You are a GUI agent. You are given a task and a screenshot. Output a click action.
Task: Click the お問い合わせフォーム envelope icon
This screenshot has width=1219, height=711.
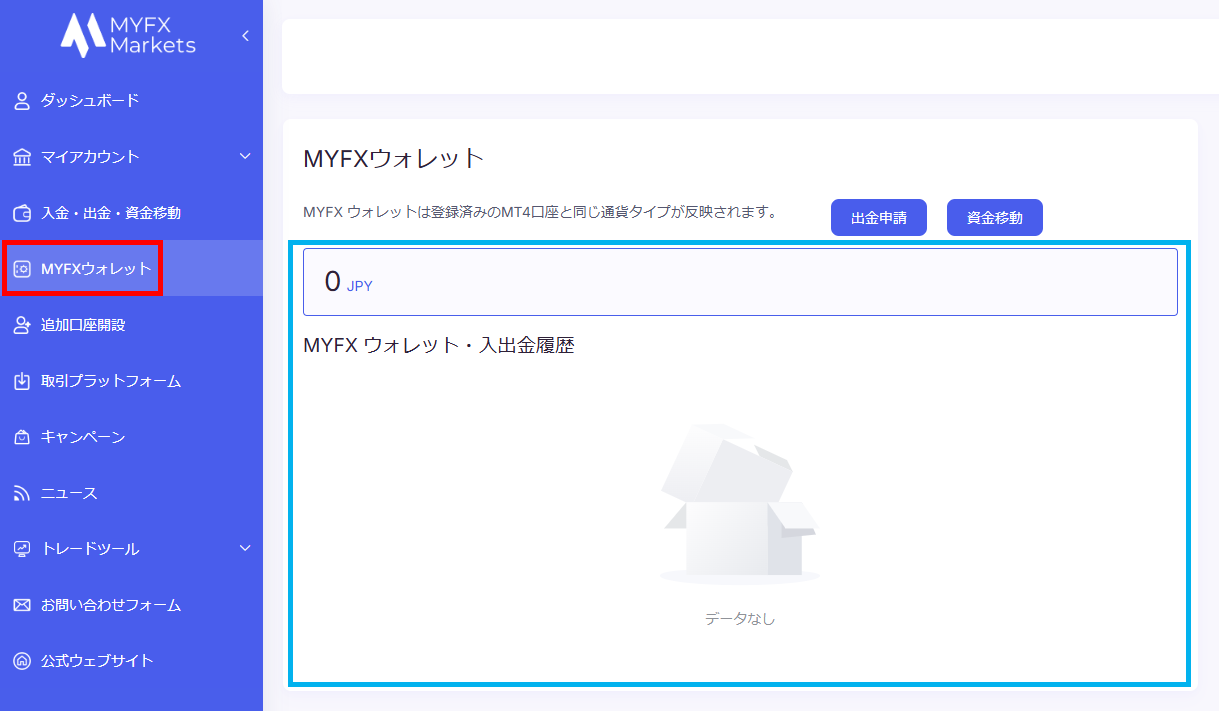(x=22, y=605)
